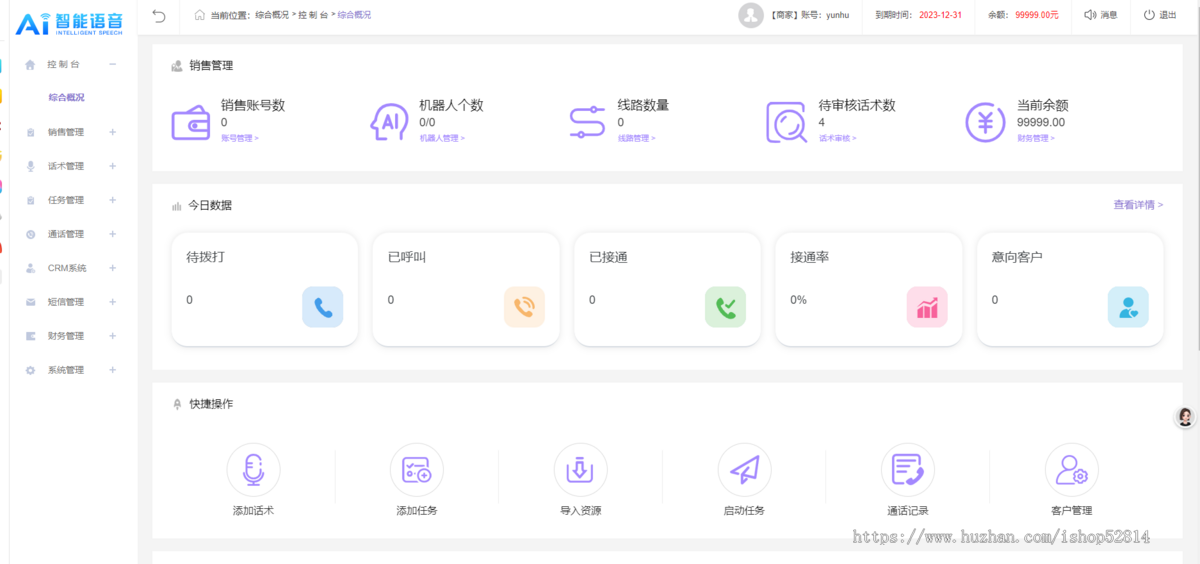Click the AI head icon for 机器人个数

pos(389,122)
